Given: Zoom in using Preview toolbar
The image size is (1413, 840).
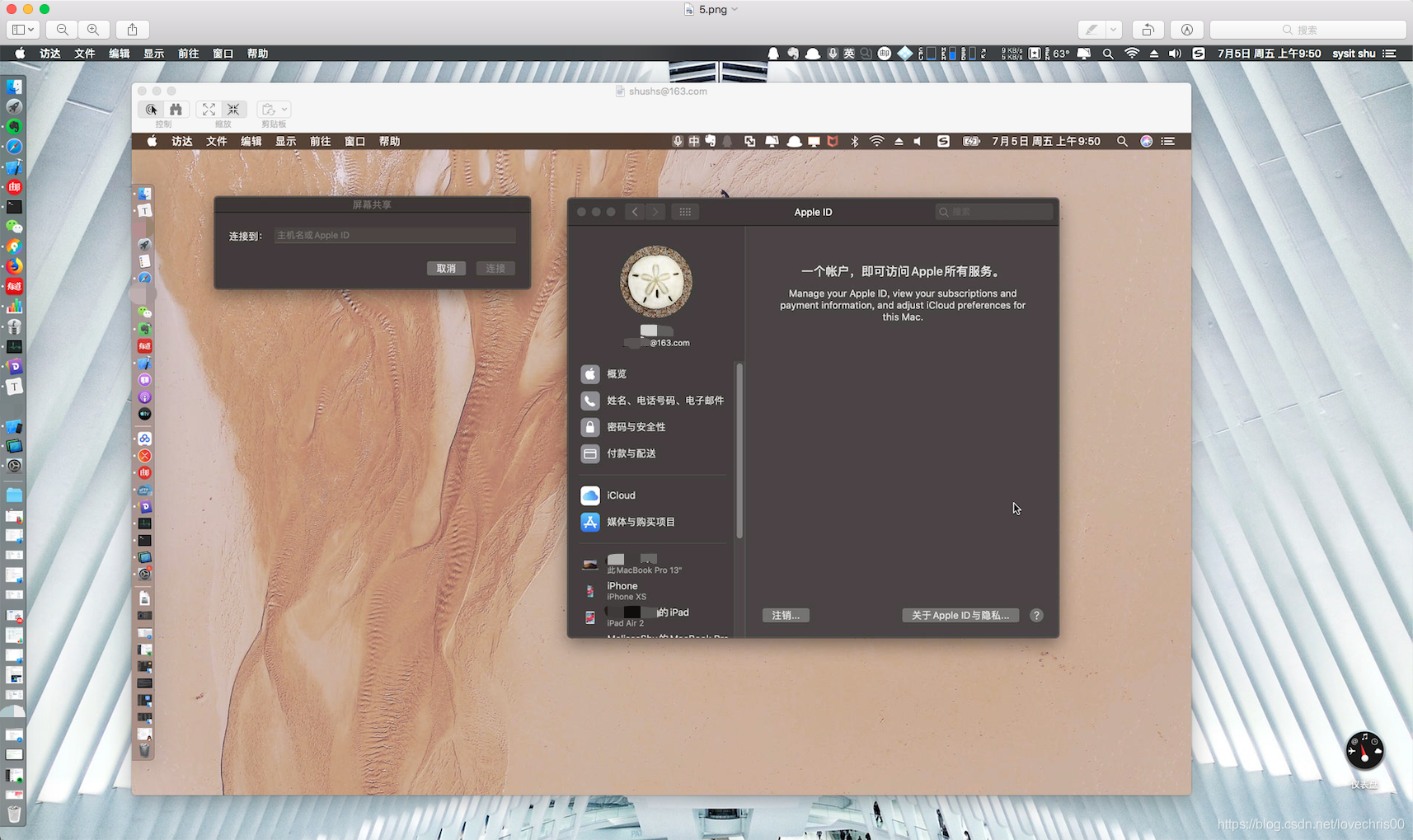Looking at the screenshot, I should point(93,30).
